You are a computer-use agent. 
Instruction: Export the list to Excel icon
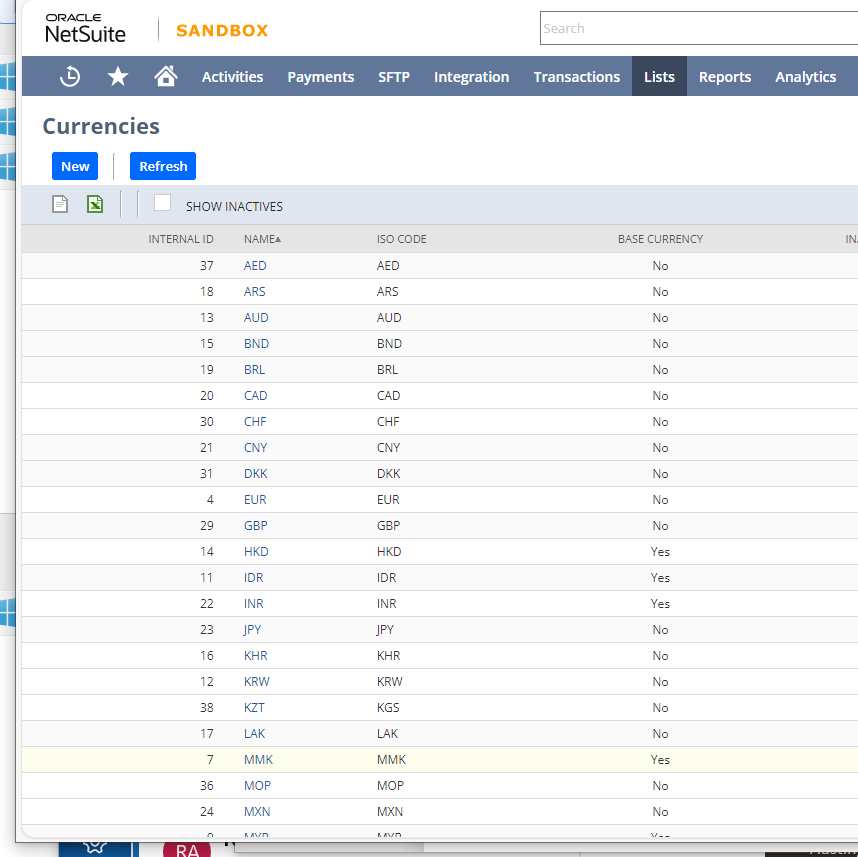pyautogui.click(x=95, y=204)
